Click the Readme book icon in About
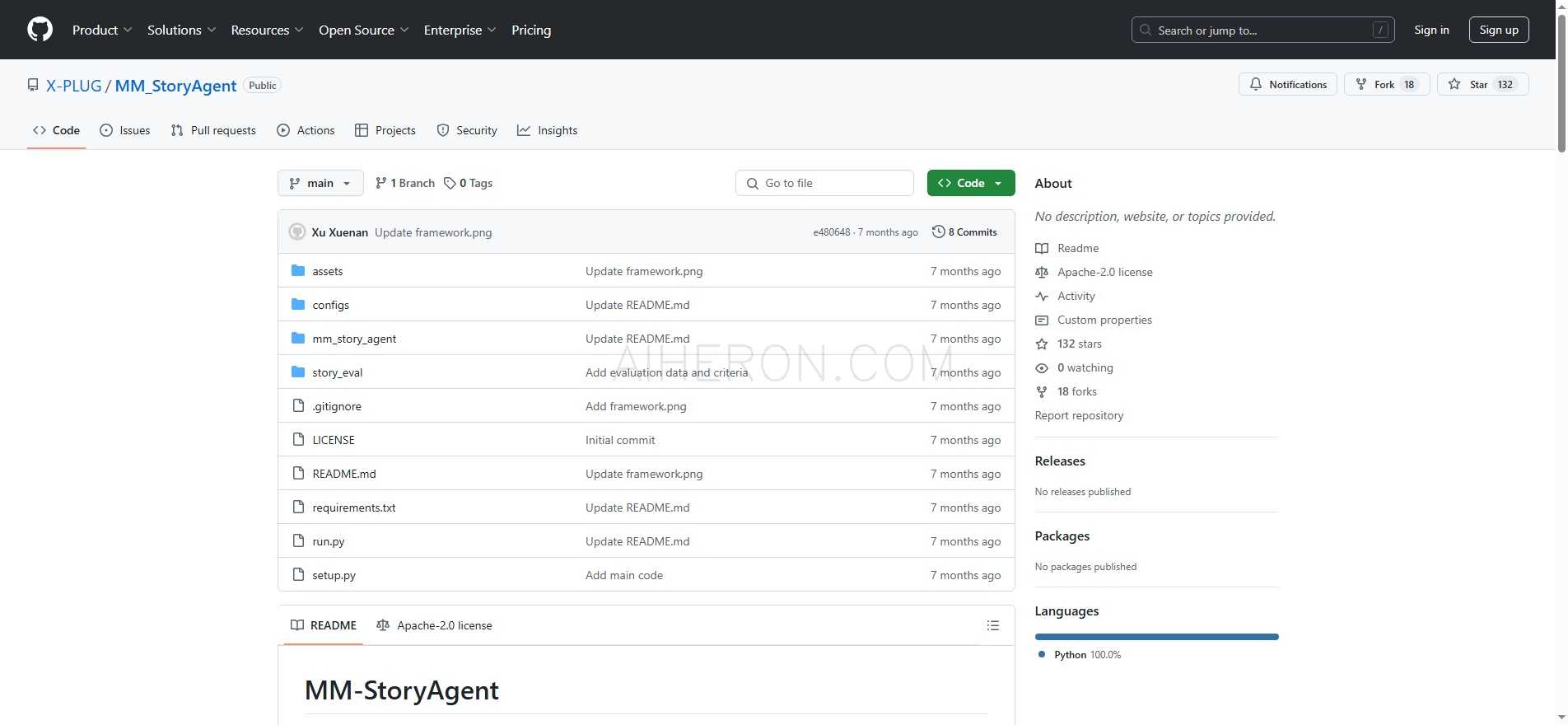The image size is (1568, 725). [1042, 248]
